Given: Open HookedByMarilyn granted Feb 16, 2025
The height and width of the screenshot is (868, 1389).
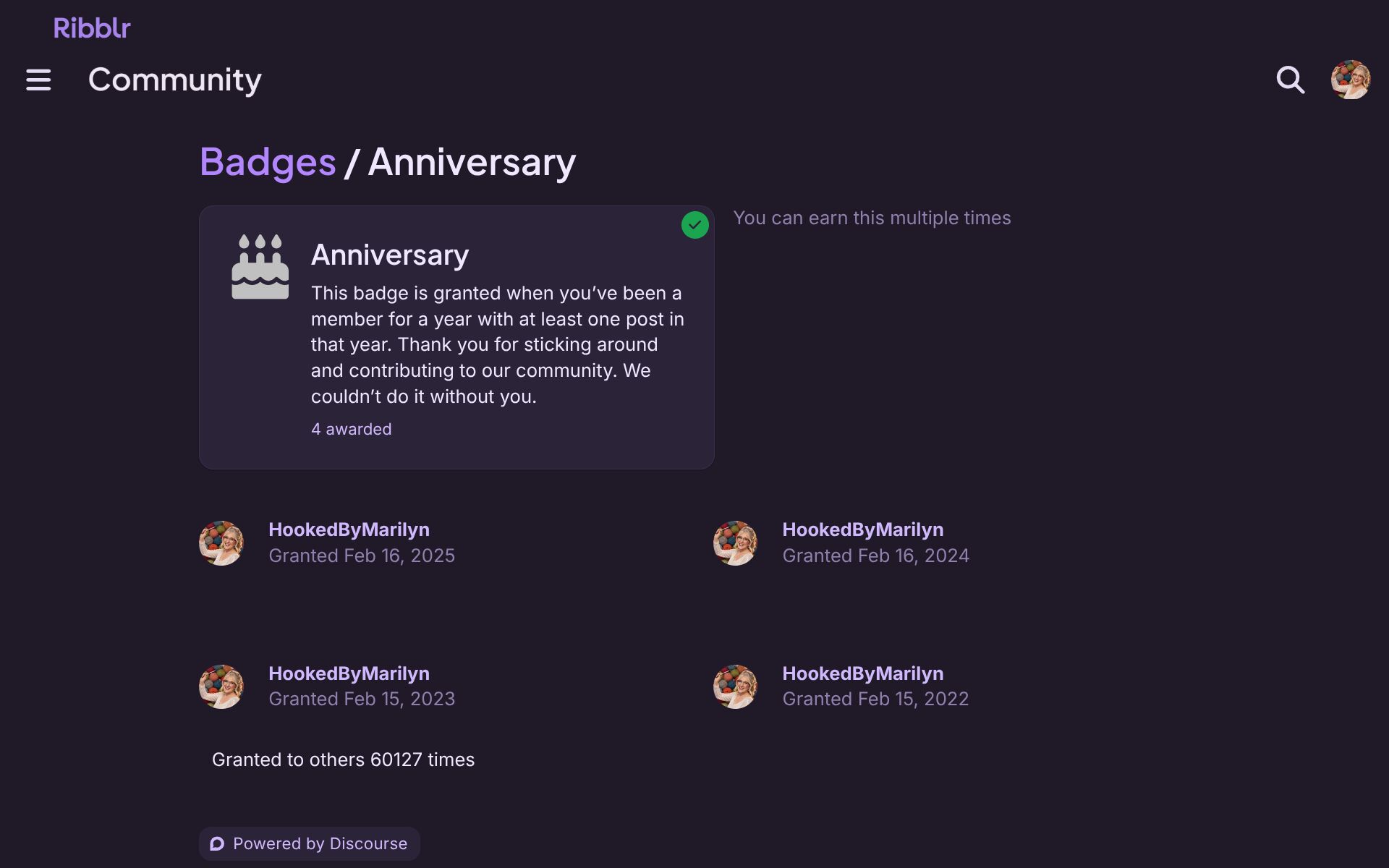Looking at the screenshot, I should pos(349,529).
